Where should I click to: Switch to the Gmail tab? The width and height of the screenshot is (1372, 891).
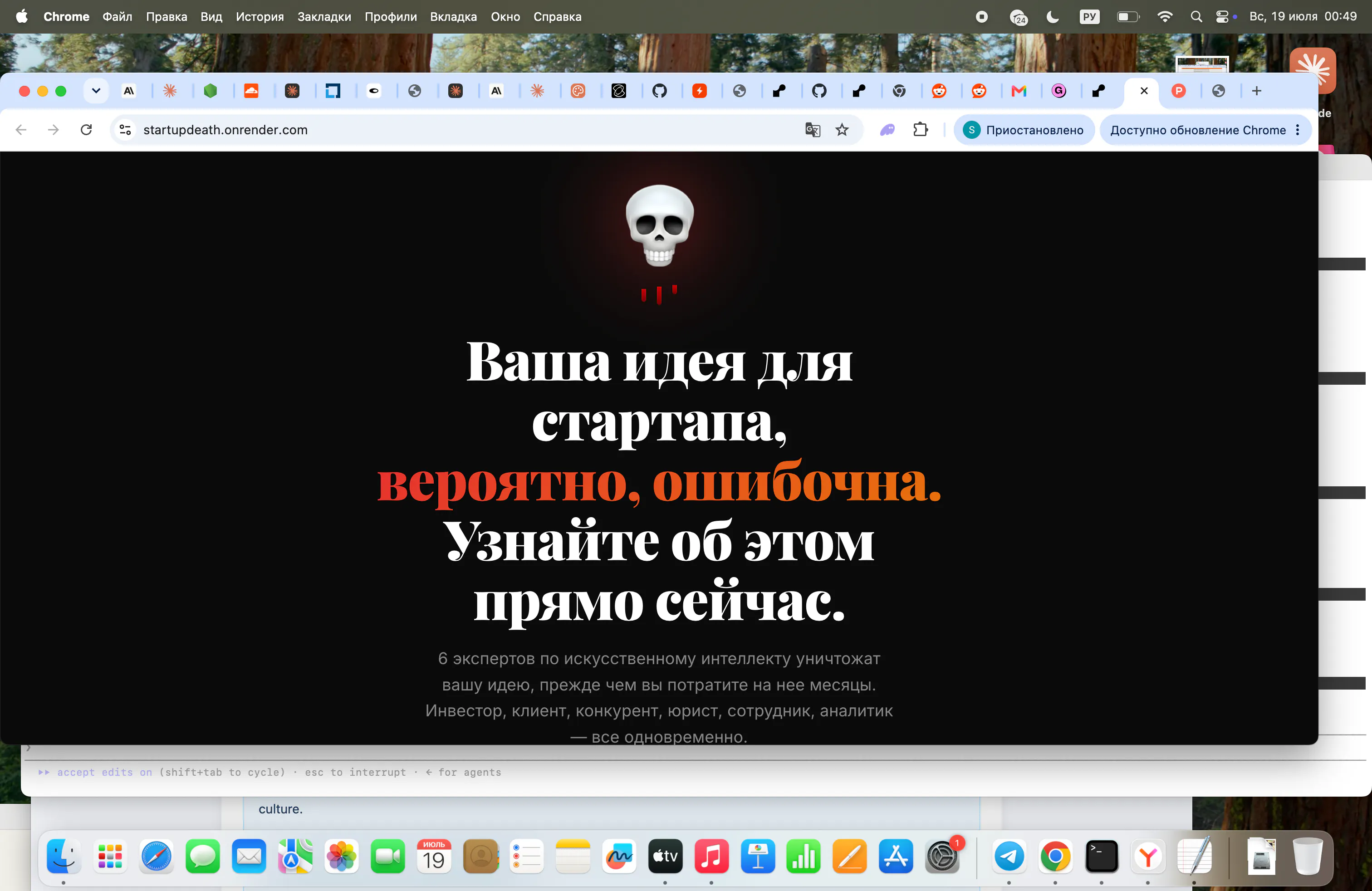point(1019,90)
